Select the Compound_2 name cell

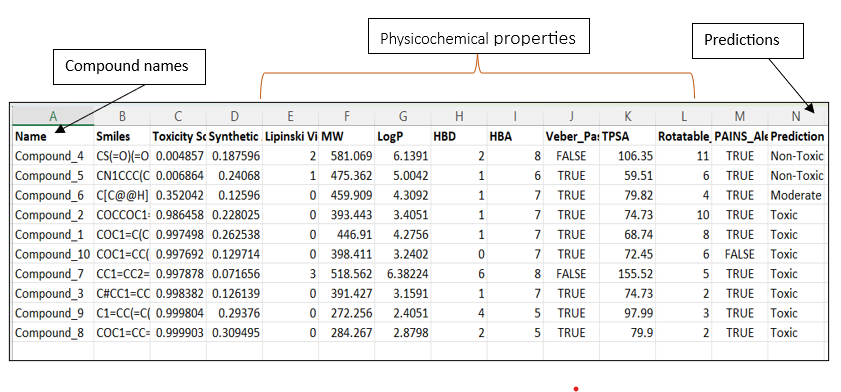(53, 215)
